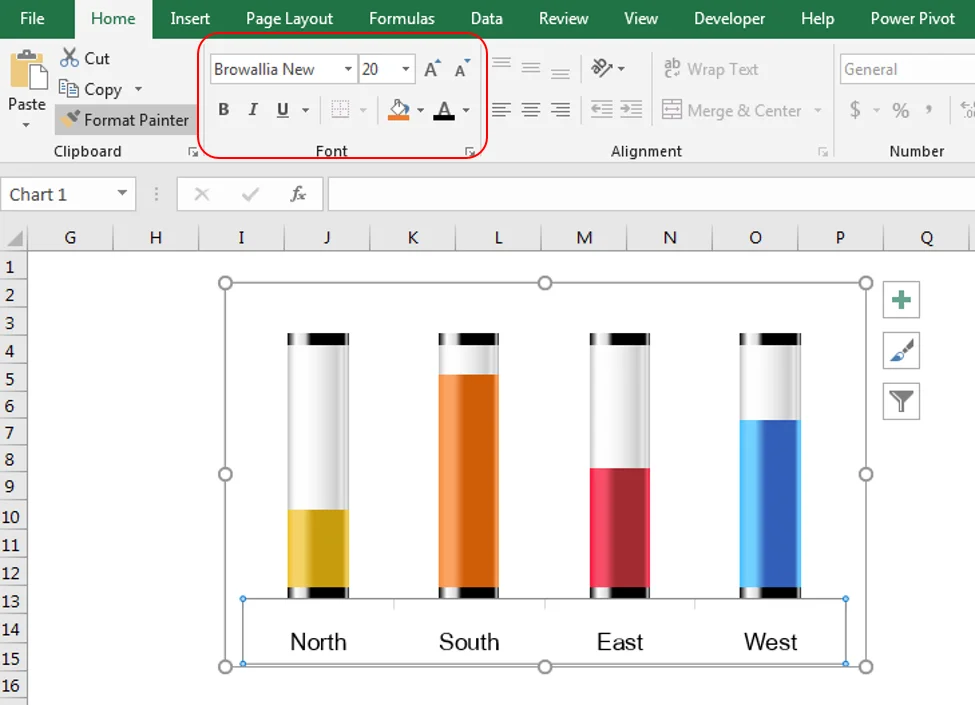Switch to the Page Layout tab
This screenshot has height=705, width=975.
click(289, 19)
